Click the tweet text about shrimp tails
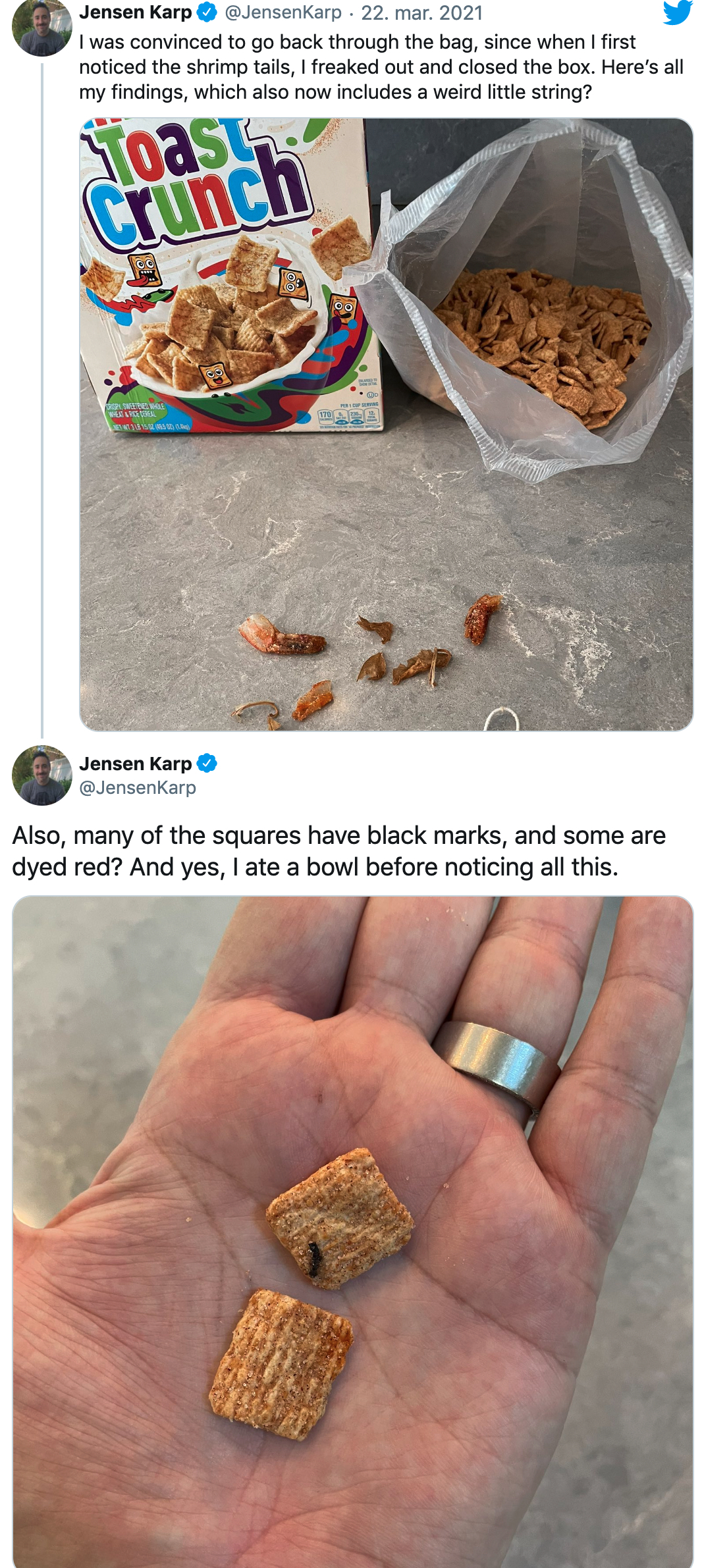The image size is (702, 1568). [x=381, y=66]
